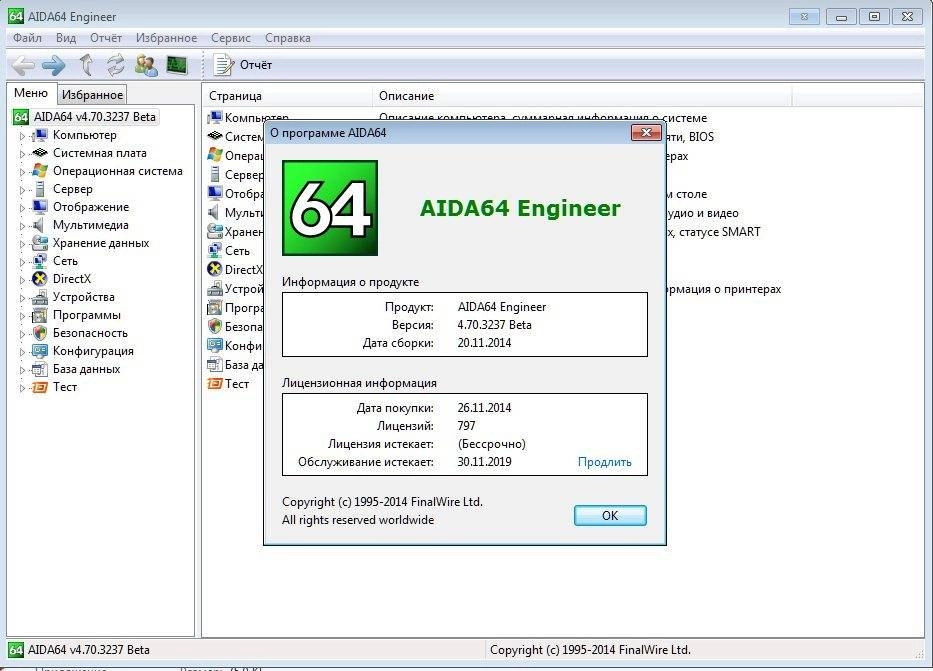Click the Системная плата icon in tree
The image size is (933, 671).
[40, 153]
